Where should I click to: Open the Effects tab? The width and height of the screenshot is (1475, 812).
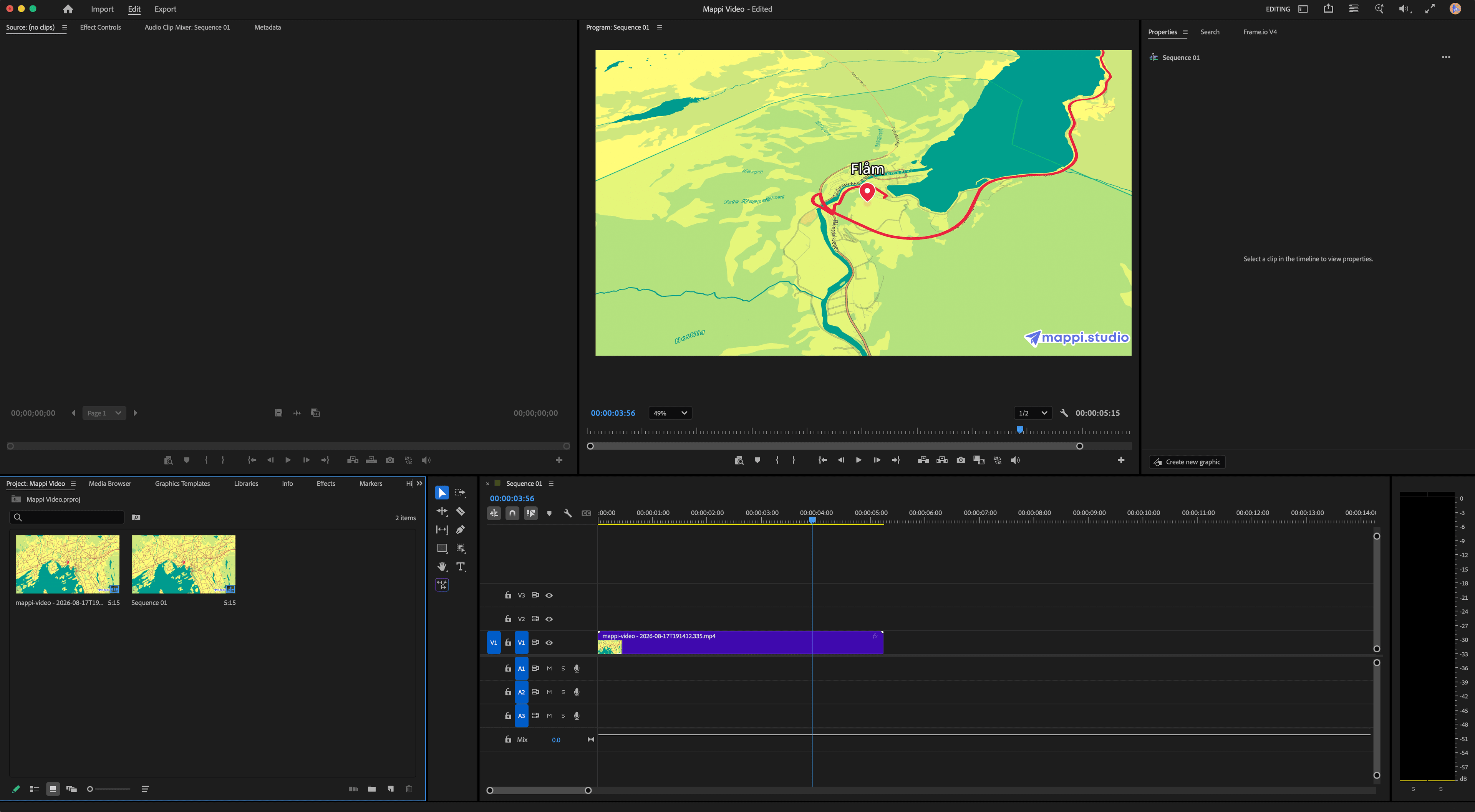coord(326,483)
